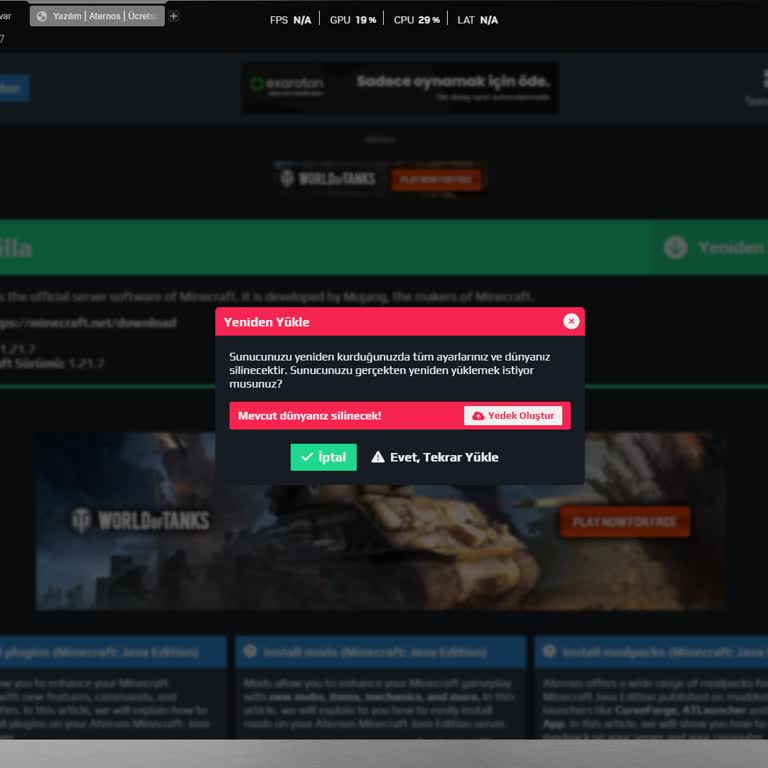Click the small World of Tanks banner

(x=381, y=178)
